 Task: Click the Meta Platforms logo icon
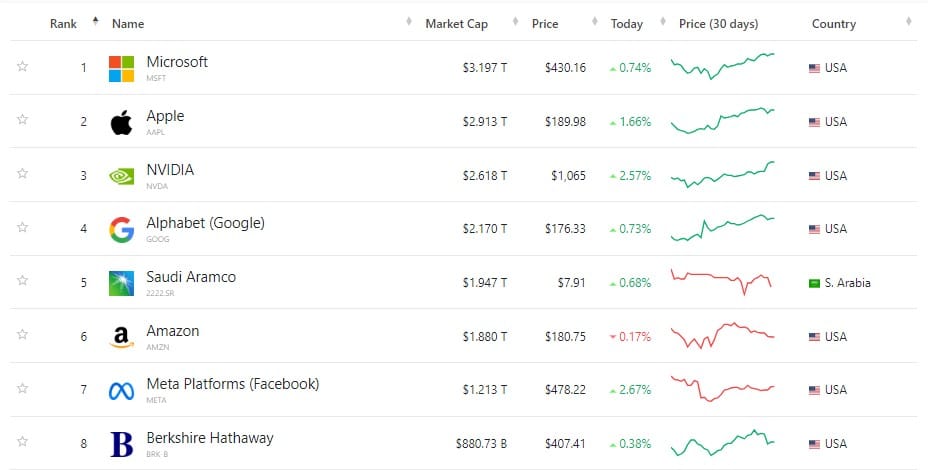pyautogui.click(x=121, y=391)
